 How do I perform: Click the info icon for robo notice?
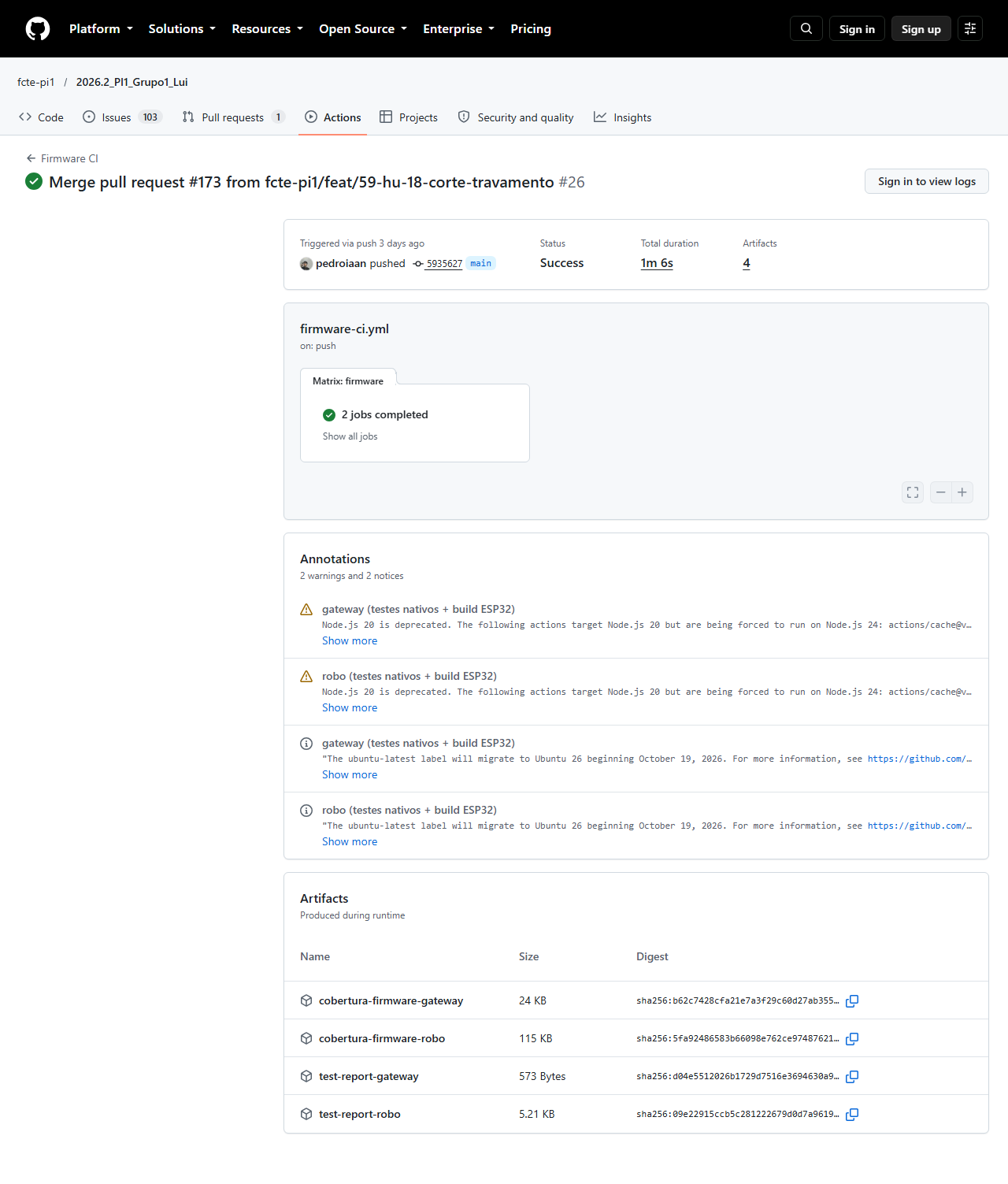click(x=306, y=811)
